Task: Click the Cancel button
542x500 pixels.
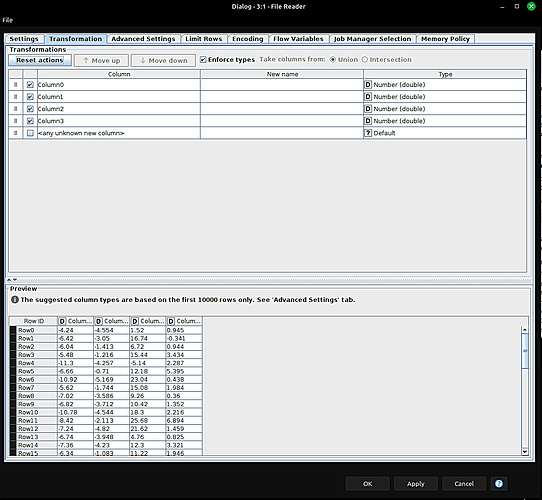Action: pyautogui.click(x=464, y=484)
